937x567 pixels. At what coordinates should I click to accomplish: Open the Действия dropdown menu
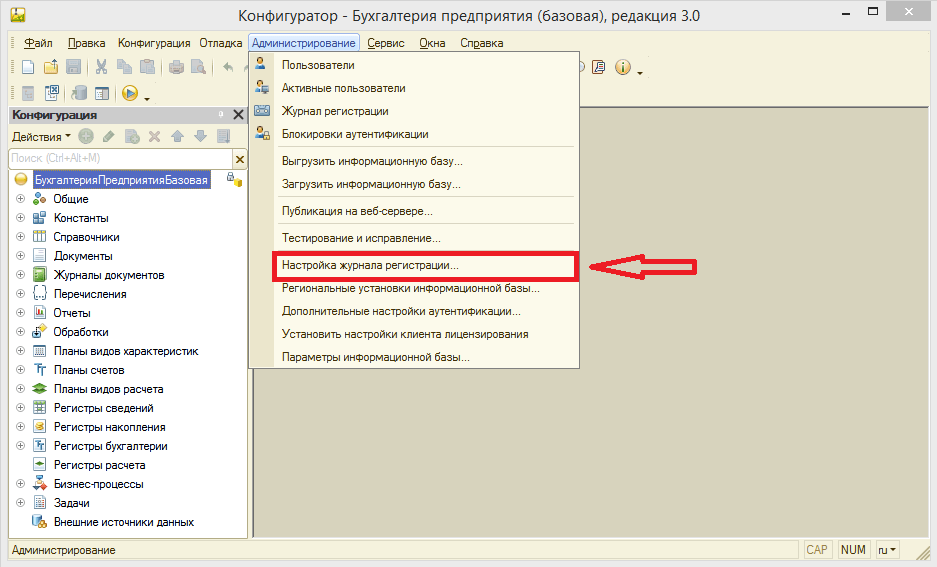tap(40, 136)
